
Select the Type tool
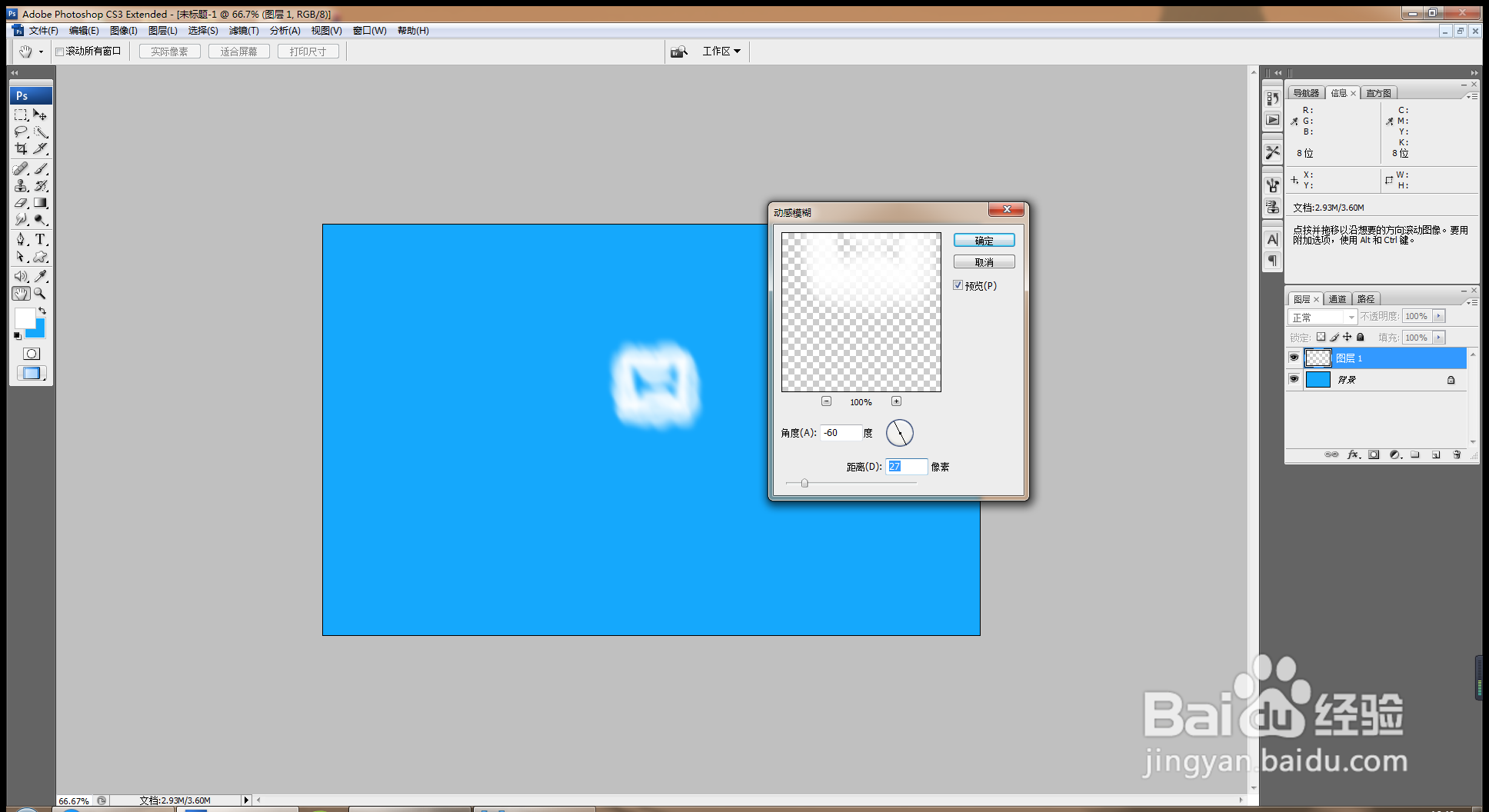(x=41, y=240)
